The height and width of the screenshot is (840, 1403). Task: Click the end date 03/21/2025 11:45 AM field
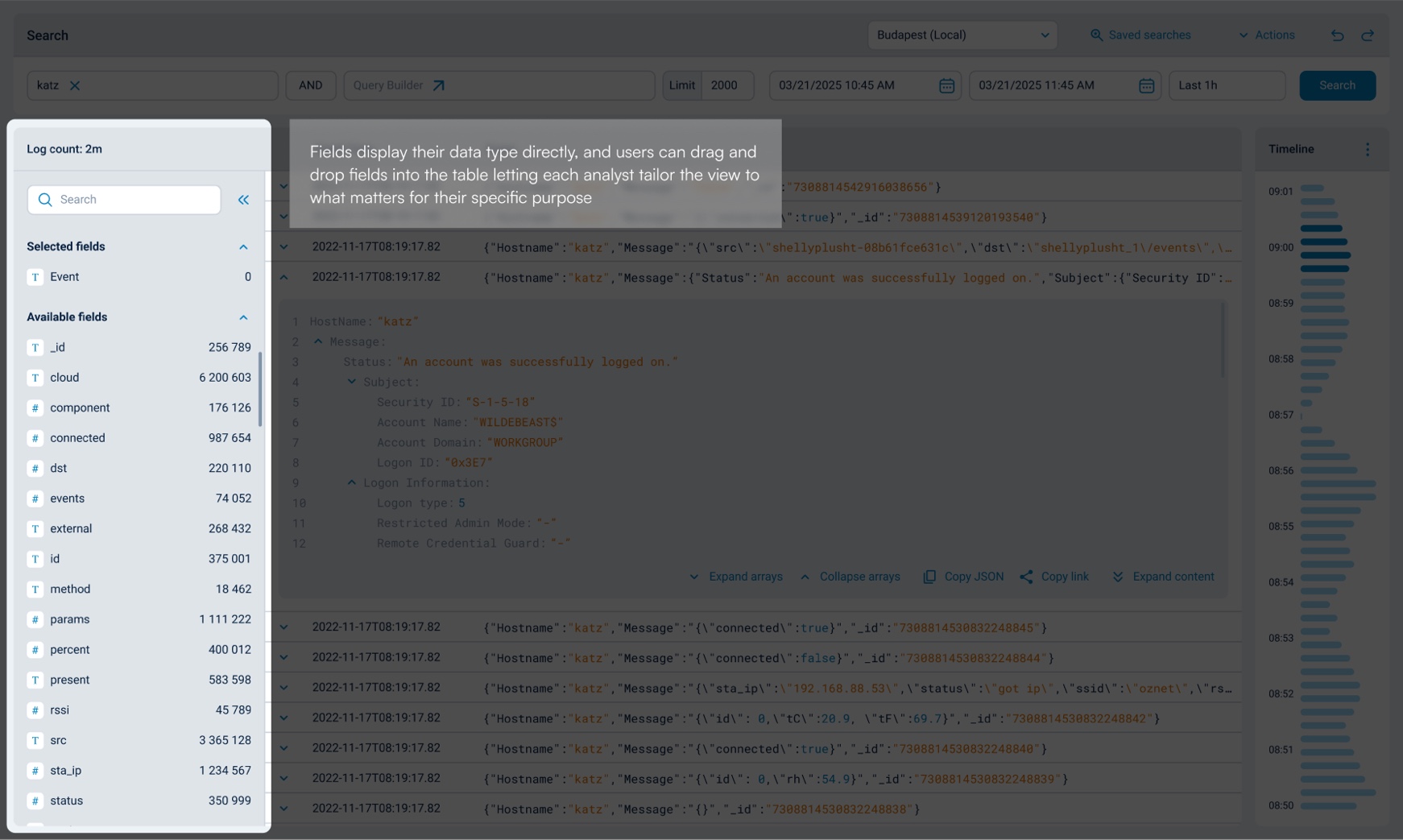pyautogui.click(x=1065, y=85)
